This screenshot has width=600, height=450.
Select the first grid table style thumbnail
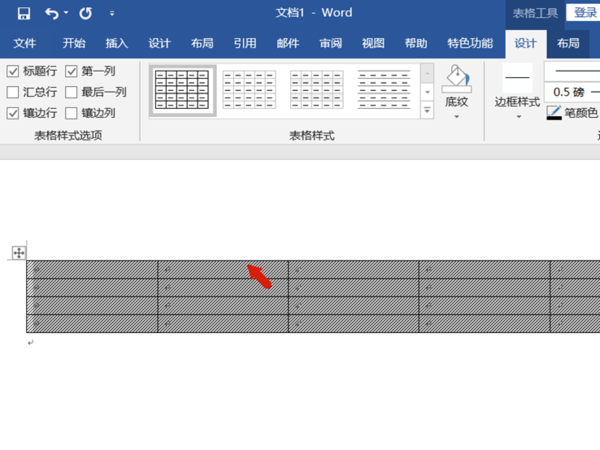tap(182, 90)
